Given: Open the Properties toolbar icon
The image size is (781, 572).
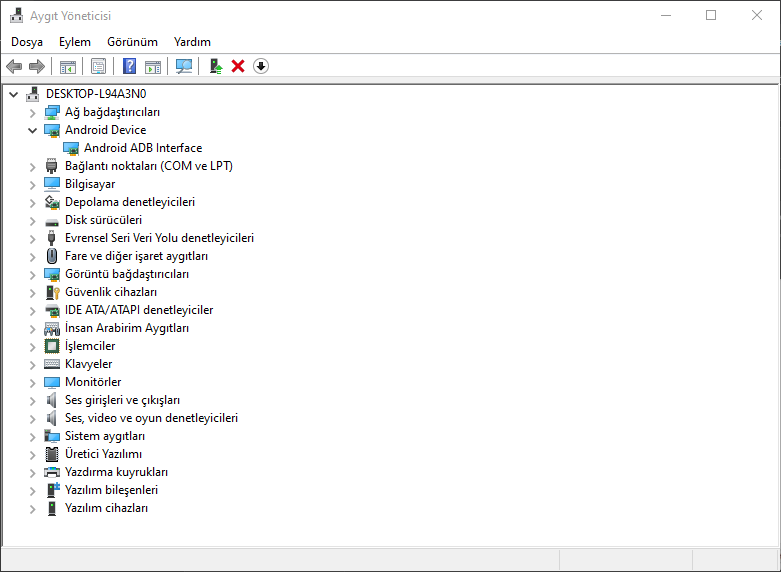Looking at the screenshot, I should click(x=99, y=66).
